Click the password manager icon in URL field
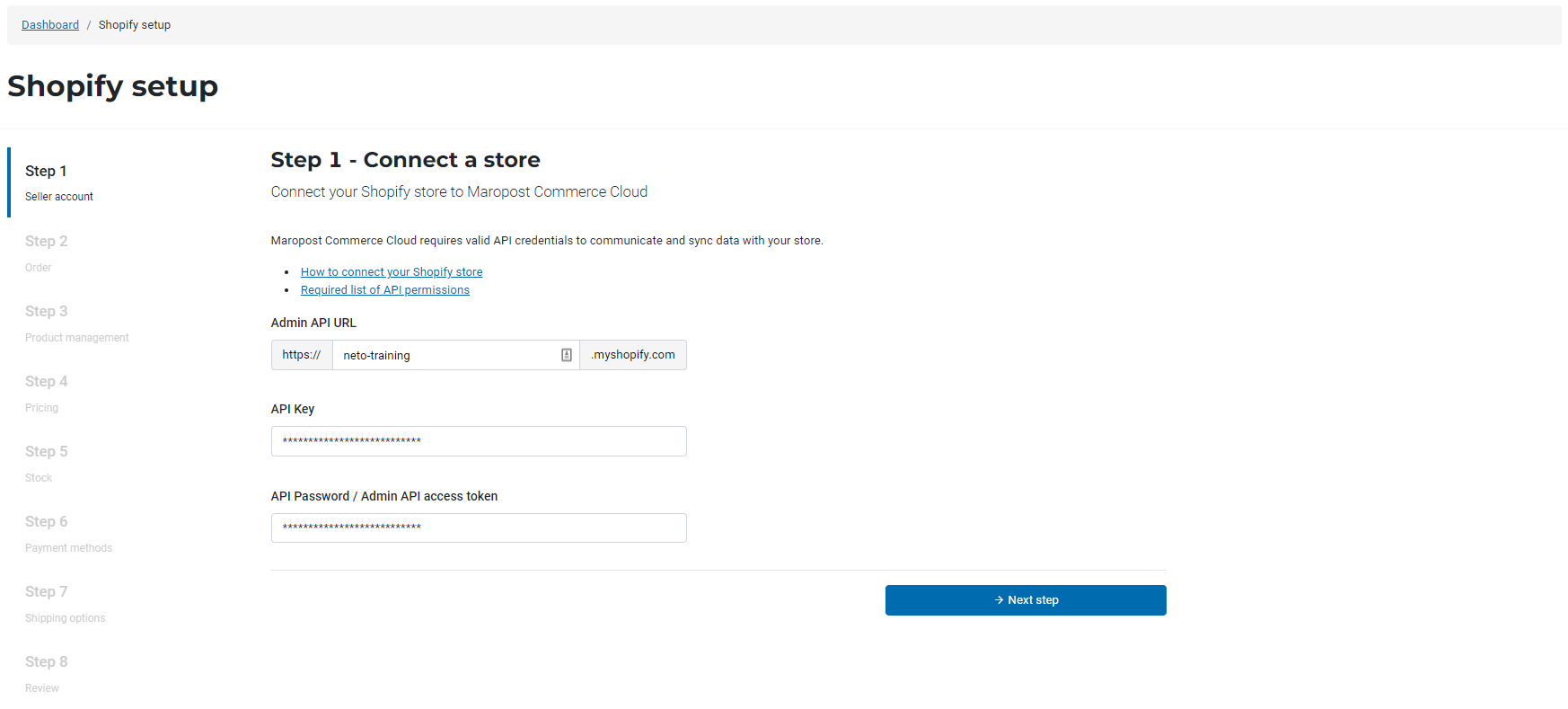This screenshot has width=1568, height=709. click(567, 355)
